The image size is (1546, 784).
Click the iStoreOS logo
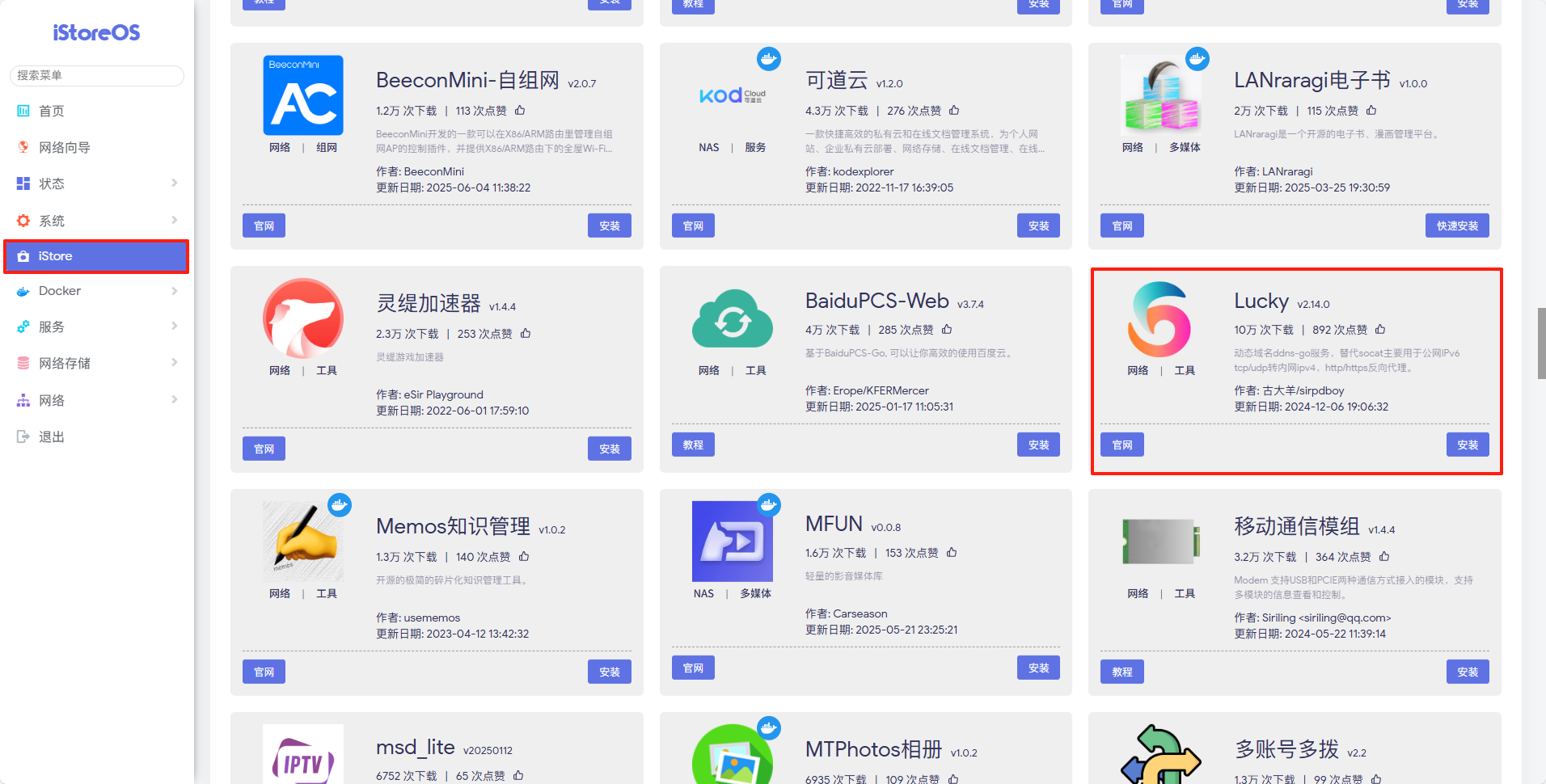click(x=96, y=32)
